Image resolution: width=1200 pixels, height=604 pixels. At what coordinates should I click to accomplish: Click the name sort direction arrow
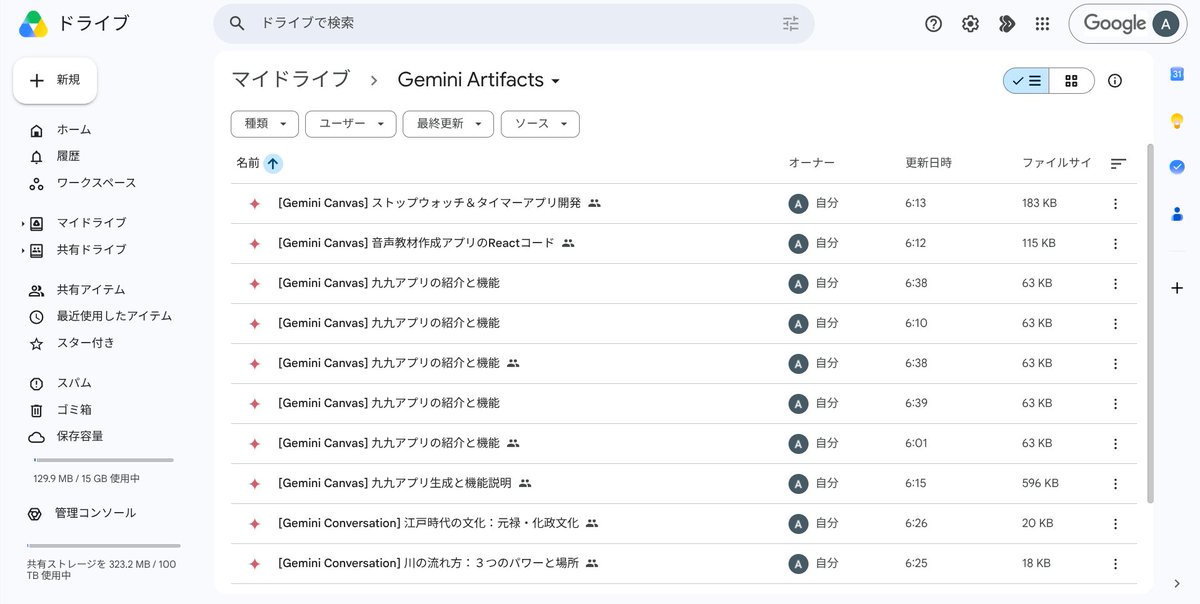[x=273, y=163]
